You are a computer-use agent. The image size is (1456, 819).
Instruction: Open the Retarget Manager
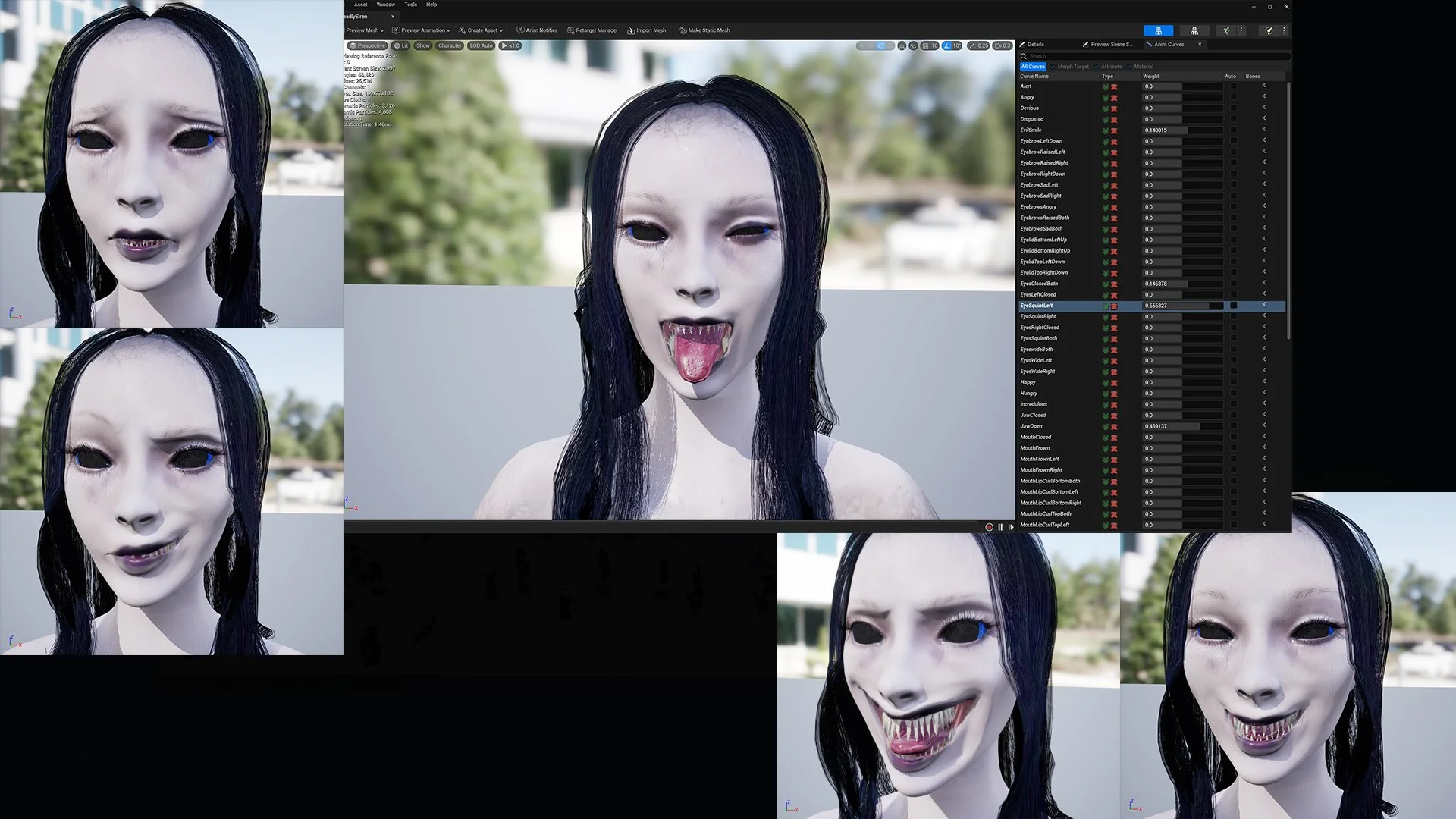[592, 30]
